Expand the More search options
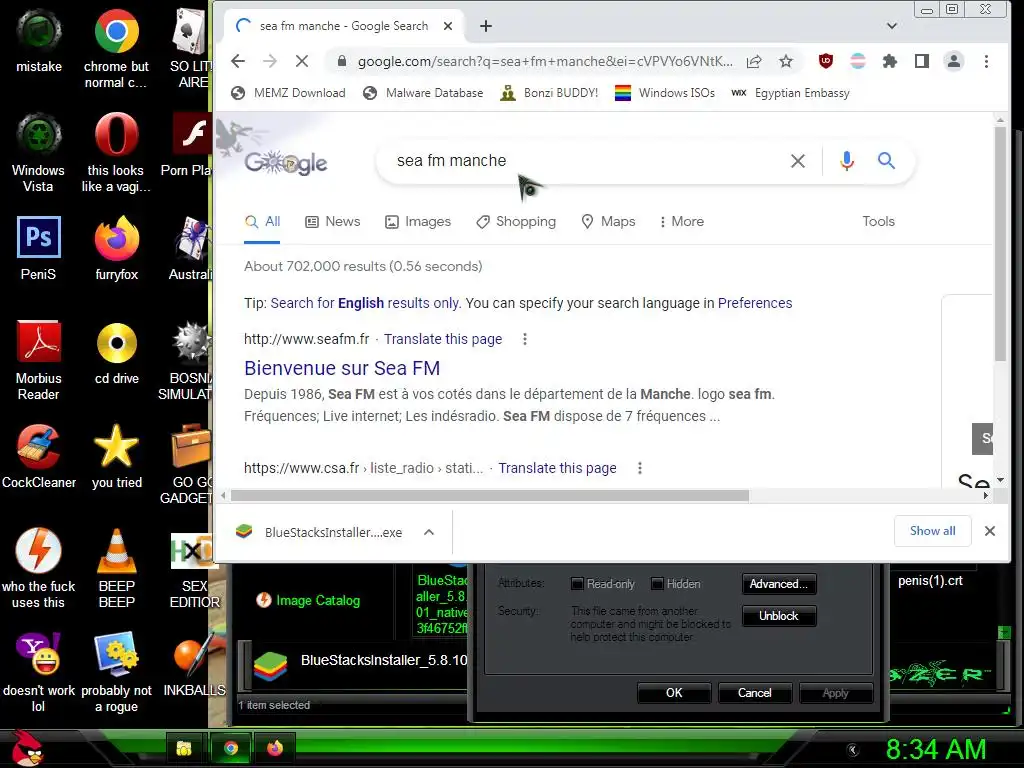The image size is (1024, 768). (x=681, y=222)
